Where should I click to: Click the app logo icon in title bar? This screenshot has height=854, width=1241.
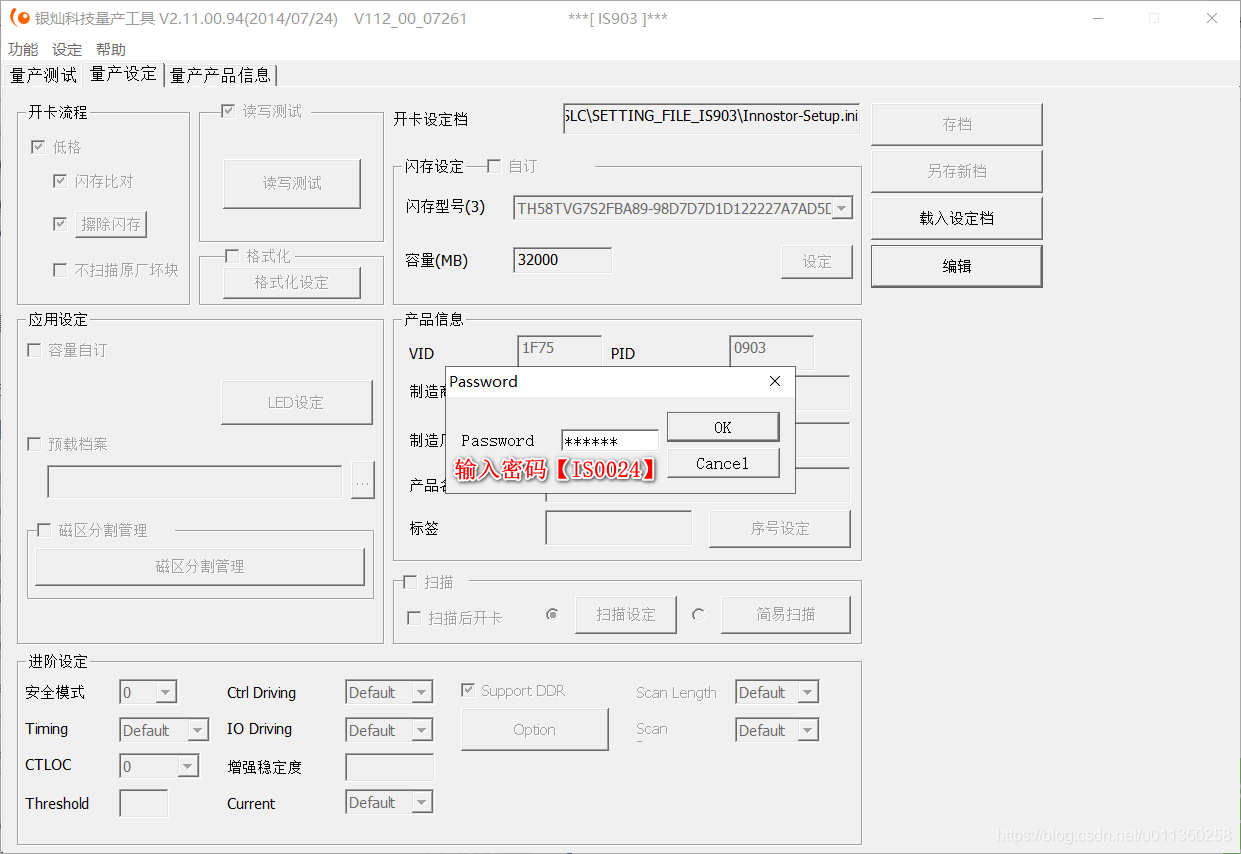[20, 18]
